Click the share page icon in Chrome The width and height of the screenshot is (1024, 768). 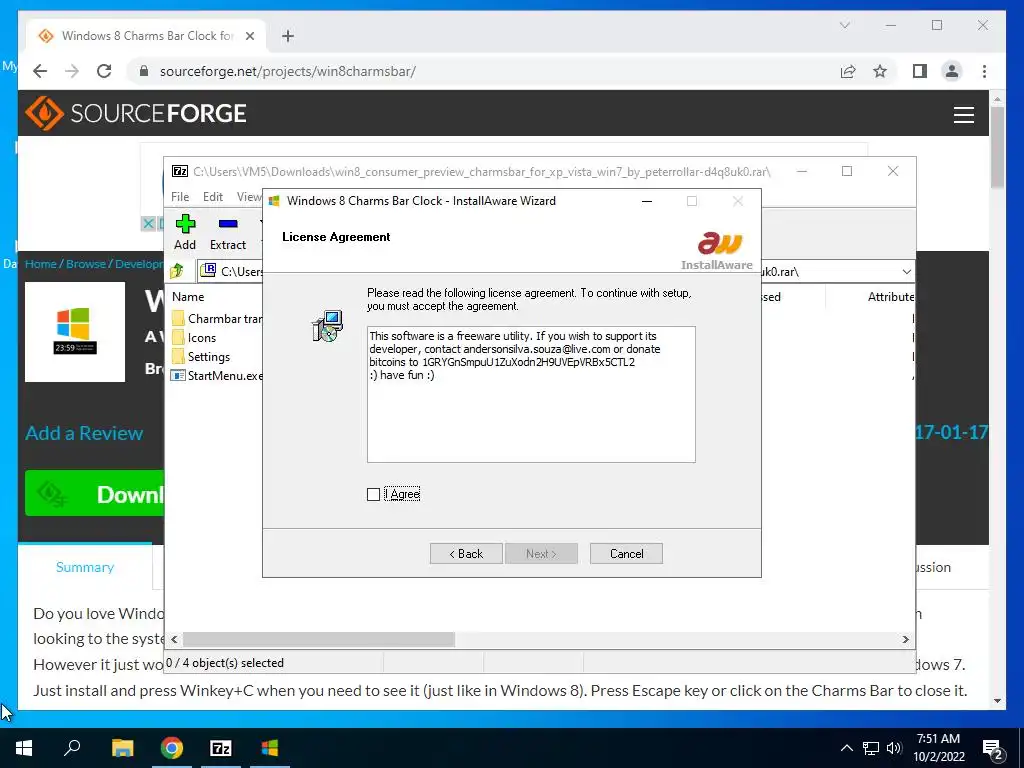tap(848, 71)
